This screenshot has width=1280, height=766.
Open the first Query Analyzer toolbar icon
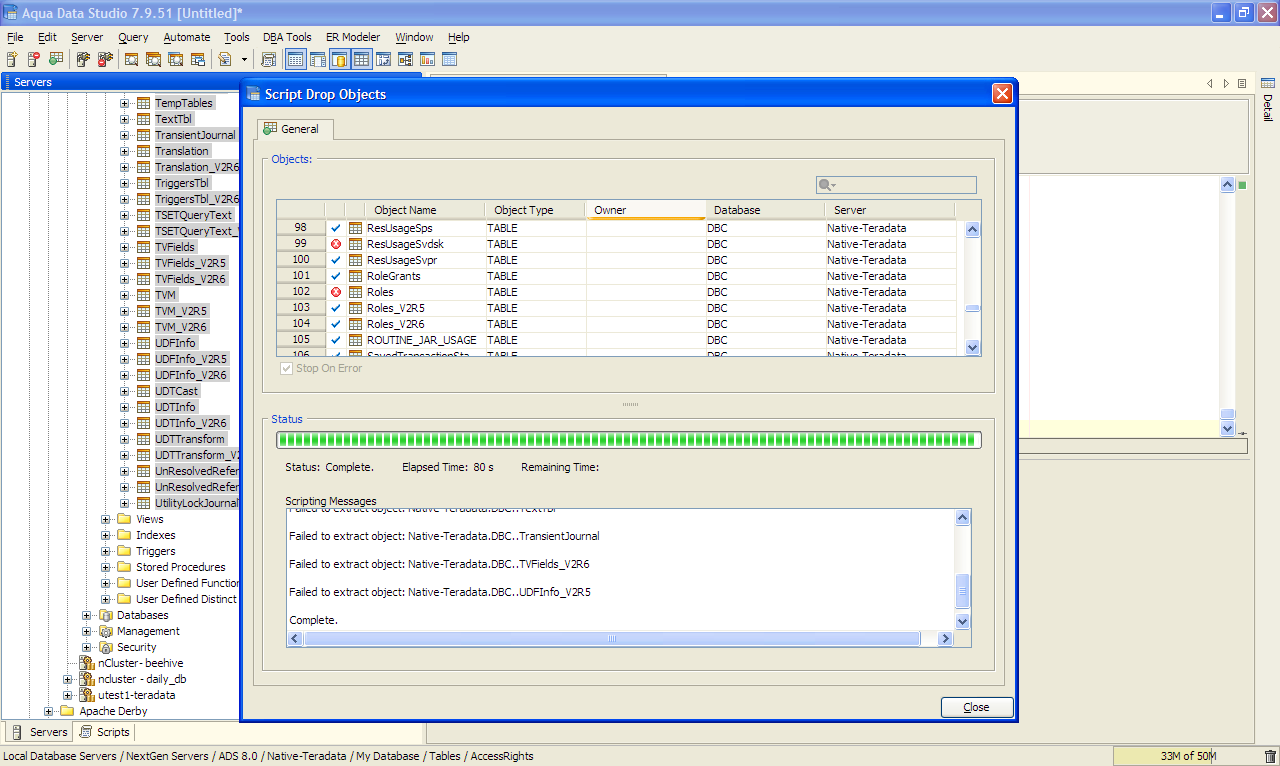tap(132, 60)
